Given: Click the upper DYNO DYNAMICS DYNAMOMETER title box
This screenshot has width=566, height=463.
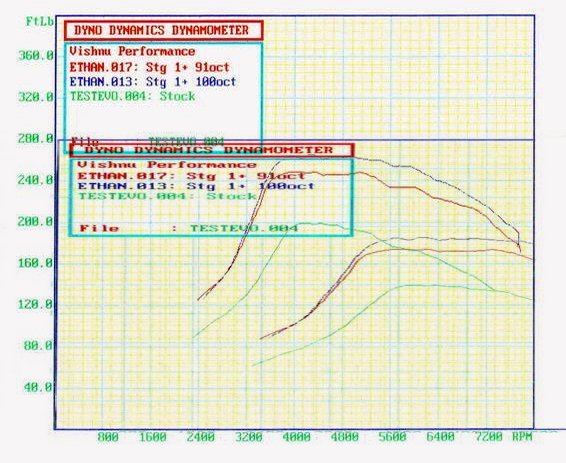Looking at the screenshot, I should click(x=164, y=30).
